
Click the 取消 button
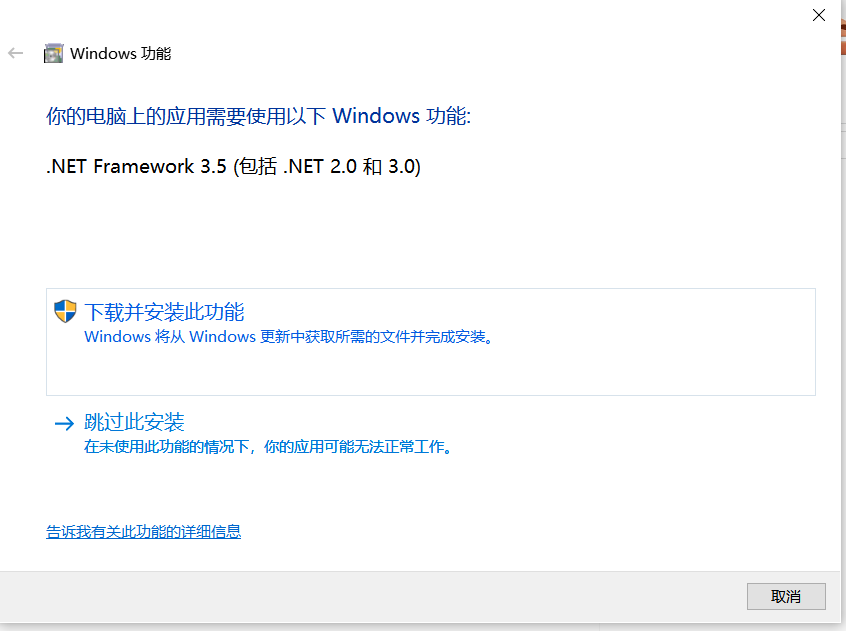point(786,596)
